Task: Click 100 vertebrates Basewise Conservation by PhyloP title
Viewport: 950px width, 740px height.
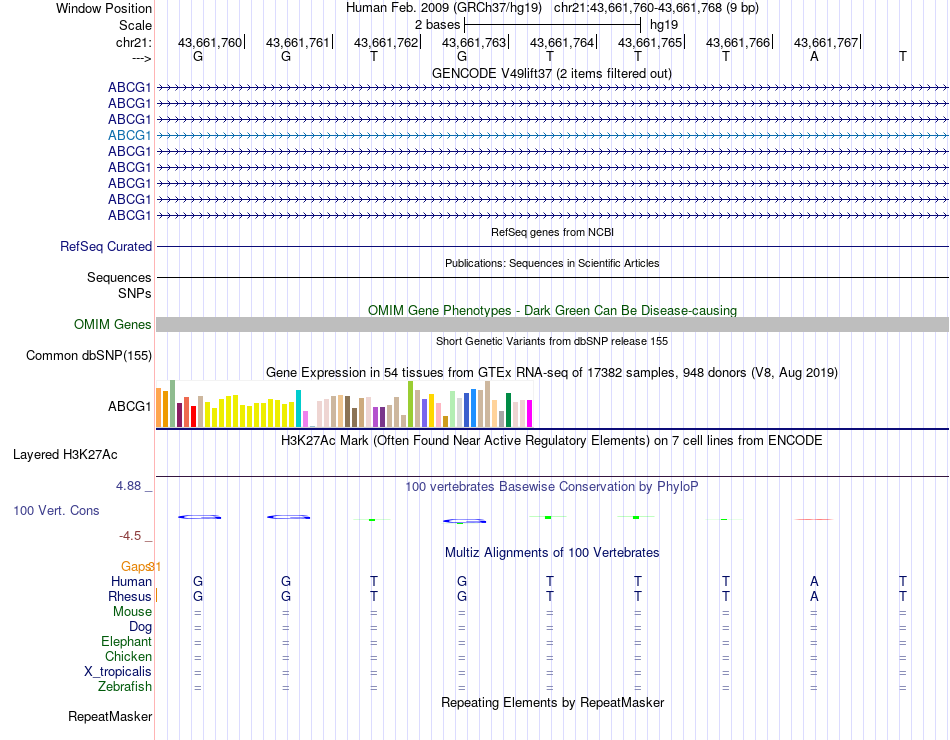Action: coord(552,487)
